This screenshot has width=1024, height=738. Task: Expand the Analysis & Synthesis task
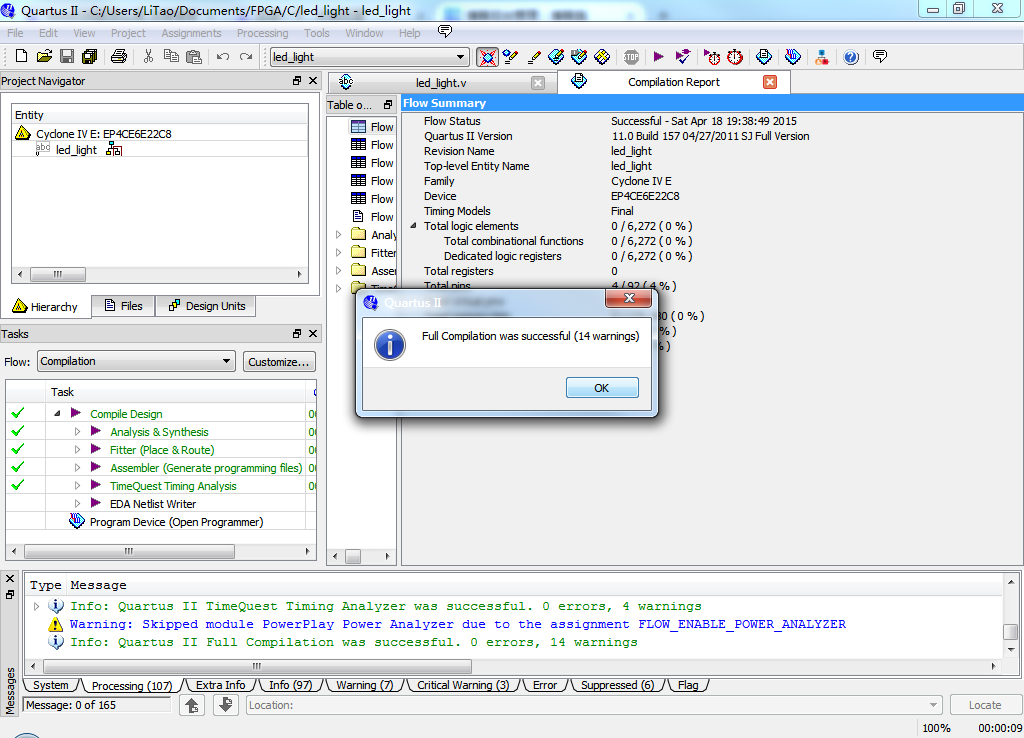77,432
